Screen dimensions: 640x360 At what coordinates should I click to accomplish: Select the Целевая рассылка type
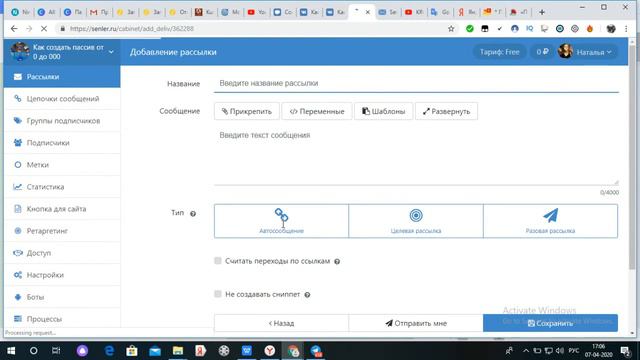pyautogui.click(x=416, y=221)
